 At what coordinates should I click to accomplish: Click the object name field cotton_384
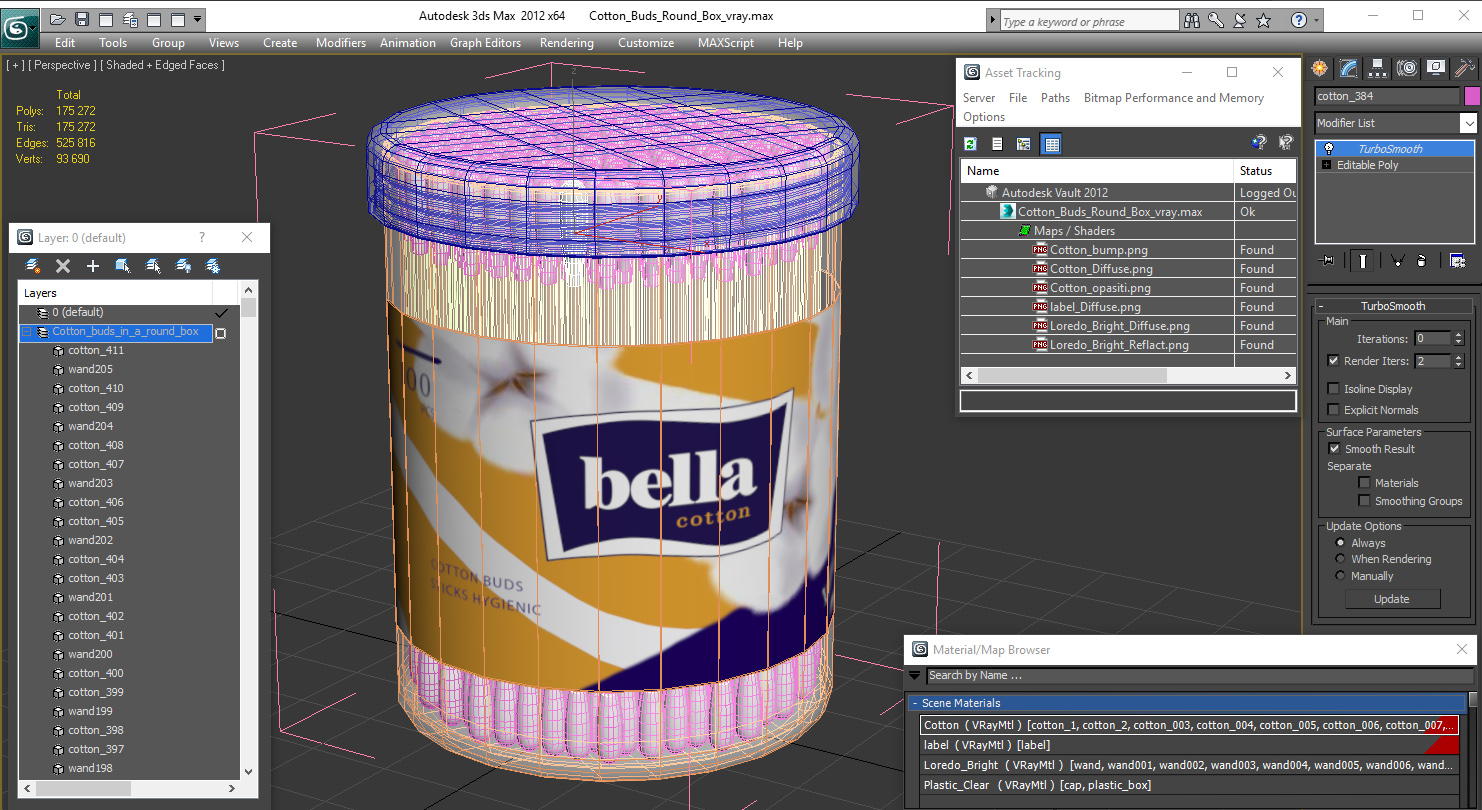click(1387, 96)
